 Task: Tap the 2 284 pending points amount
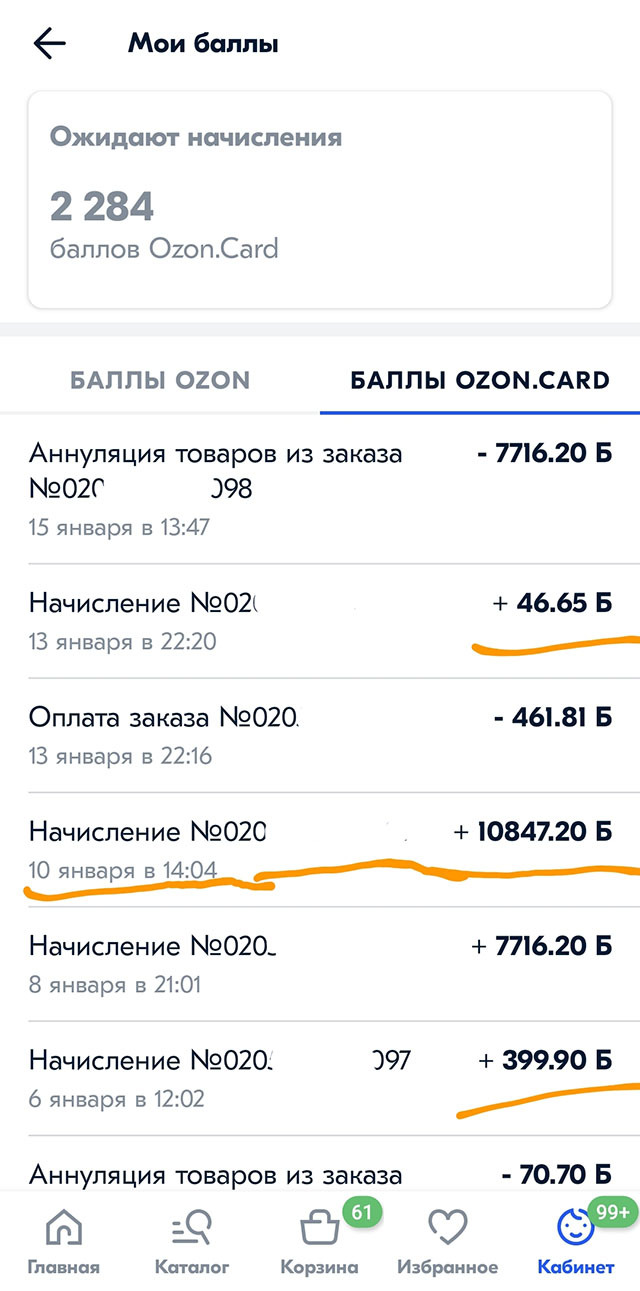point(102,207)
